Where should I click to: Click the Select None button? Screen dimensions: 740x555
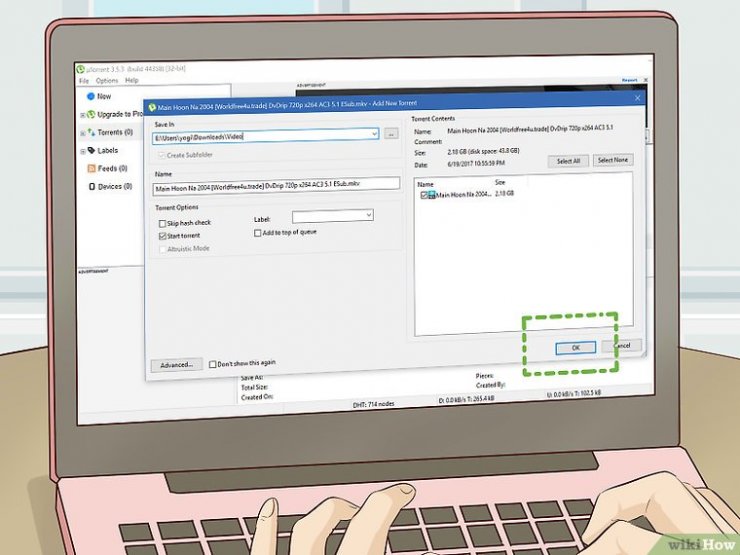(613, 160)
